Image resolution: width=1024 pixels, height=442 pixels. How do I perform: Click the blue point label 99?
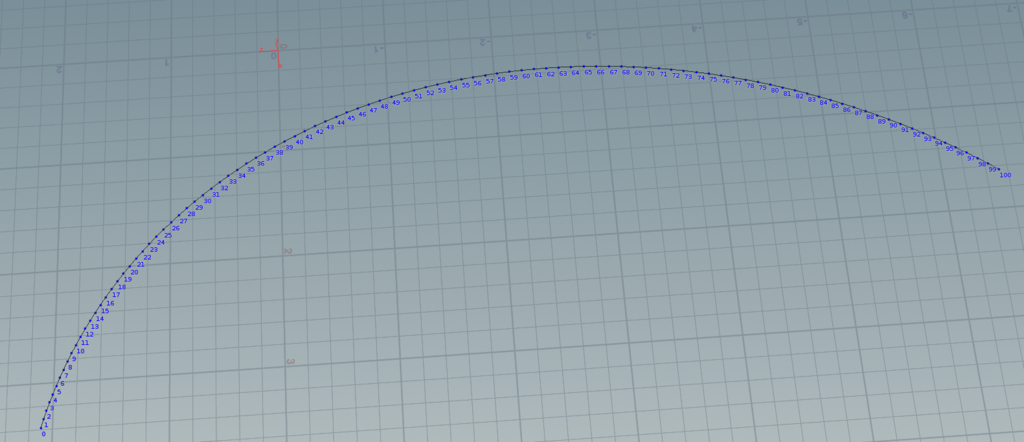pyautogui.click(x=993, y=170)
